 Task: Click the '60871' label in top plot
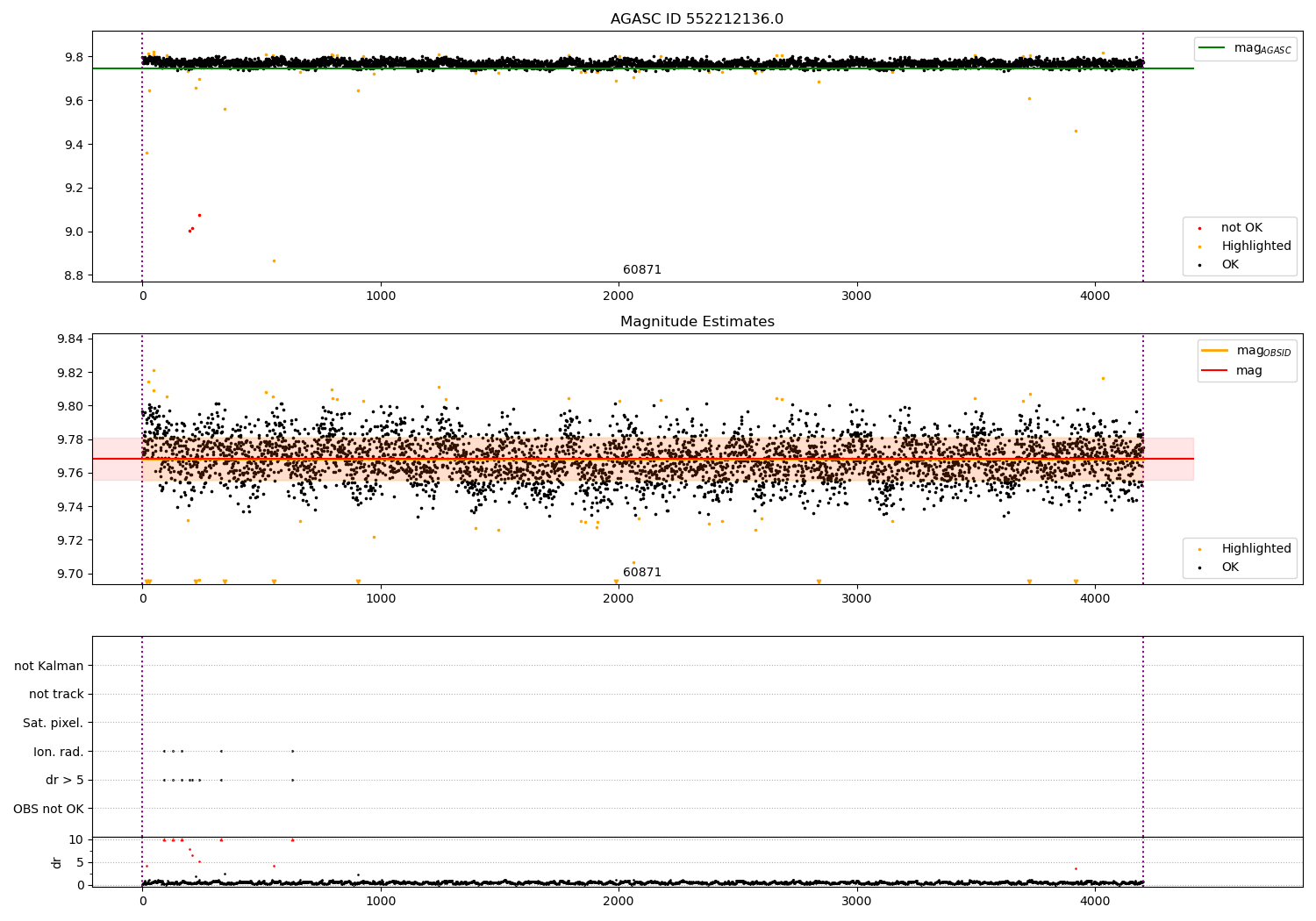(642, 270)
